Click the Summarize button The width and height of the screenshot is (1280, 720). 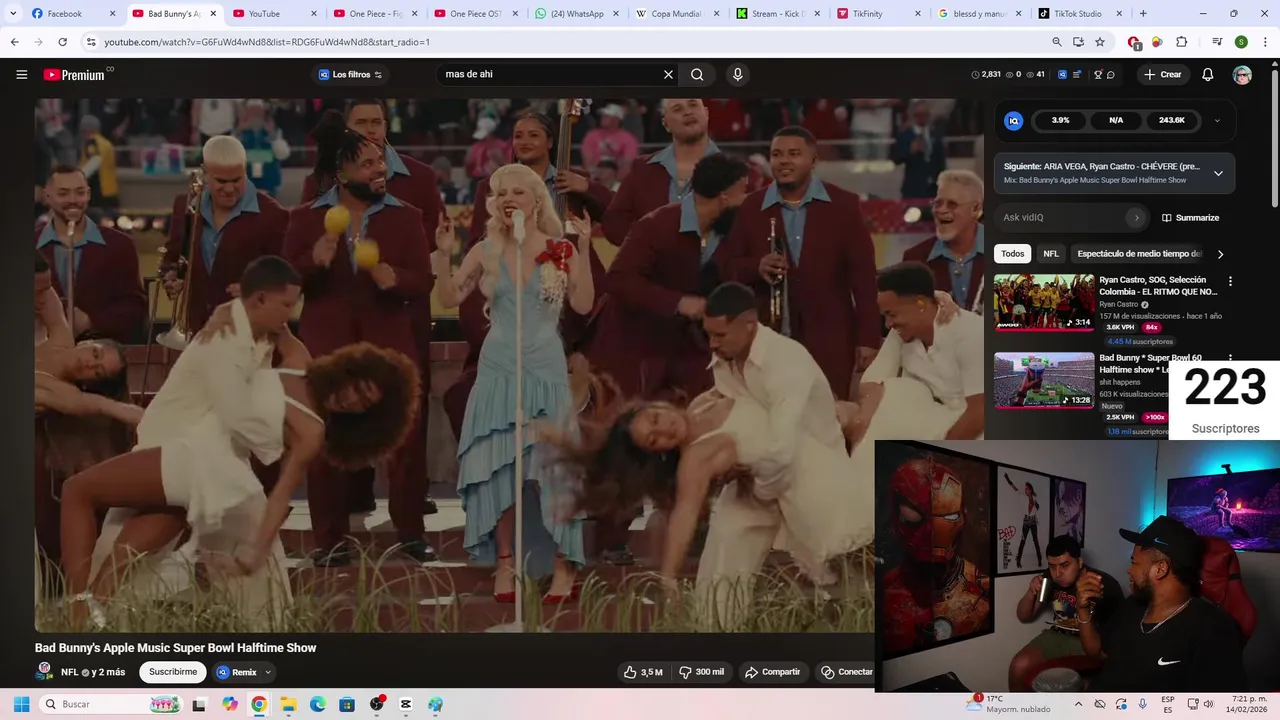[1190, 217]
